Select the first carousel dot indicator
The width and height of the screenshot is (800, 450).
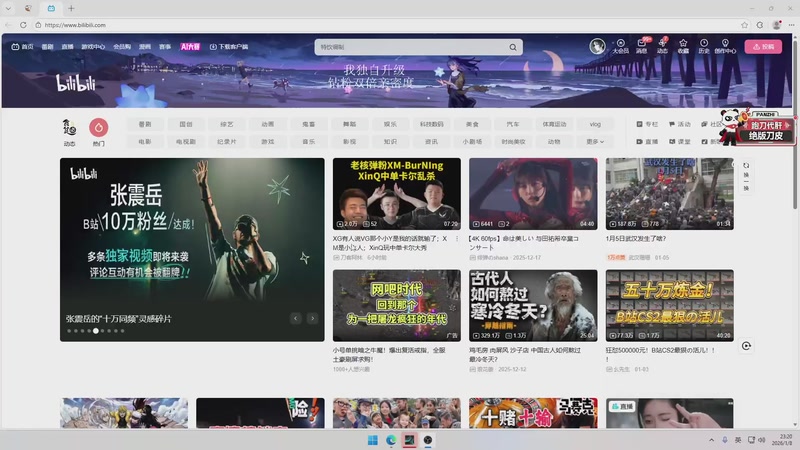tap(69, 331)
